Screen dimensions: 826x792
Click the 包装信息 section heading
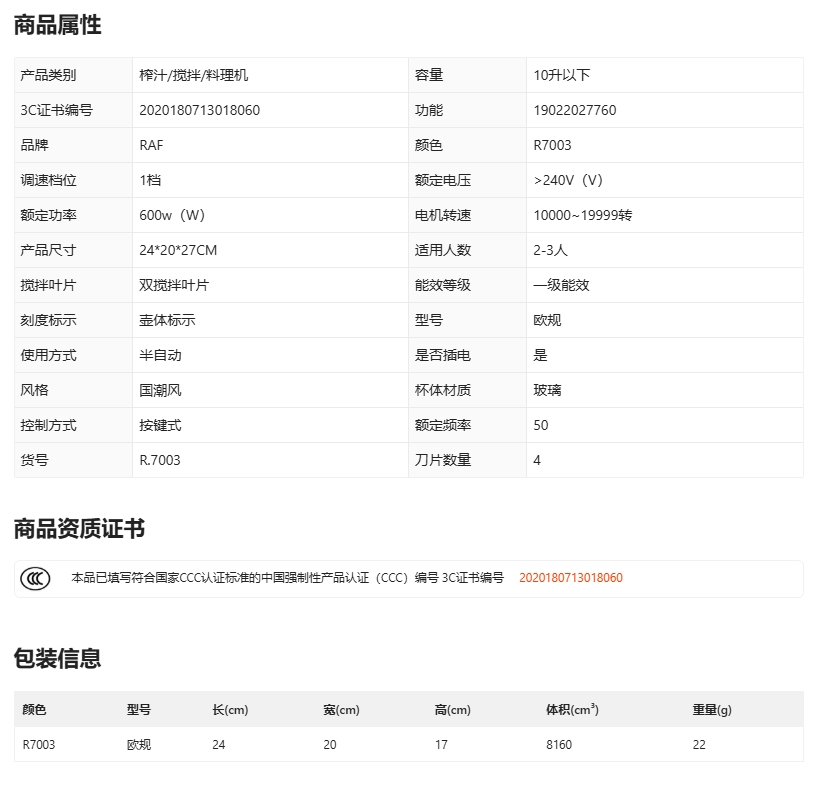(58, 658)
